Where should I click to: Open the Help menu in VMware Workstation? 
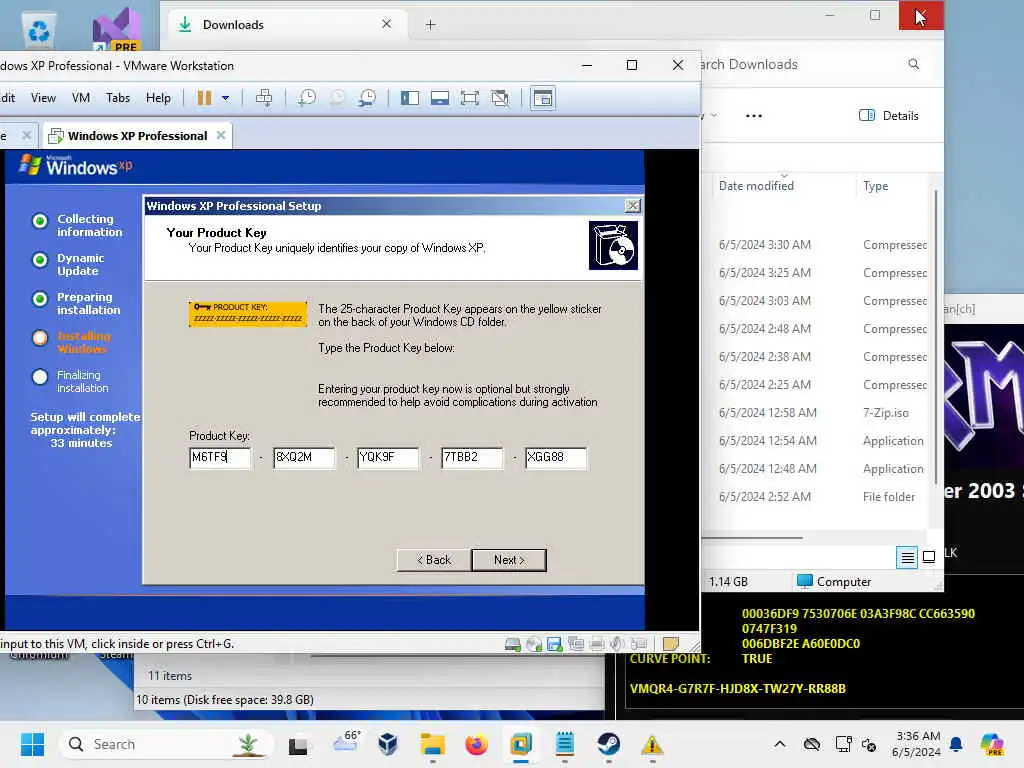pos(158,98)
